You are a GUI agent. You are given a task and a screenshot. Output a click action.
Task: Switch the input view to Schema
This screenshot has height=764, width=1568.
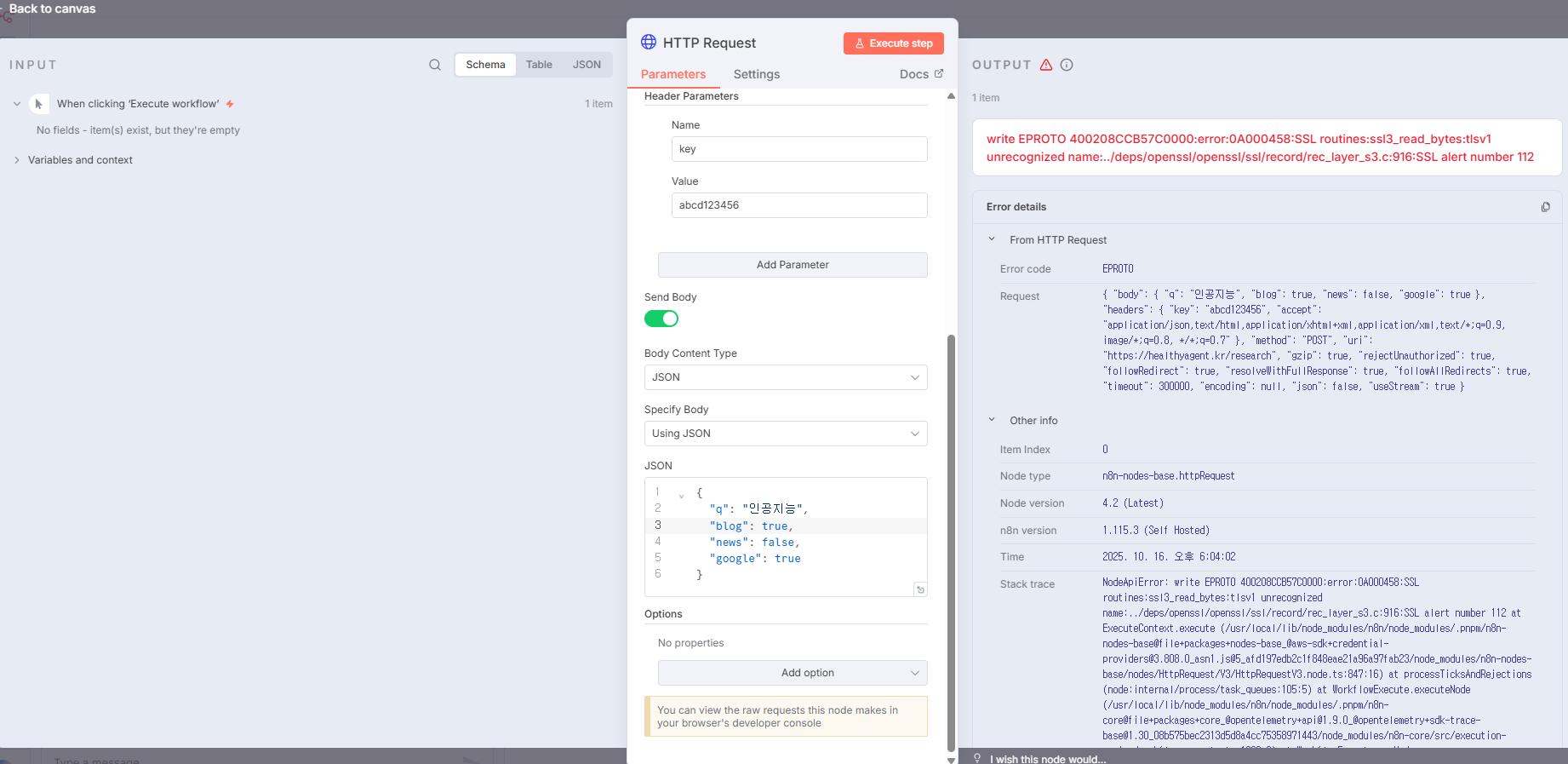point(485,65)
